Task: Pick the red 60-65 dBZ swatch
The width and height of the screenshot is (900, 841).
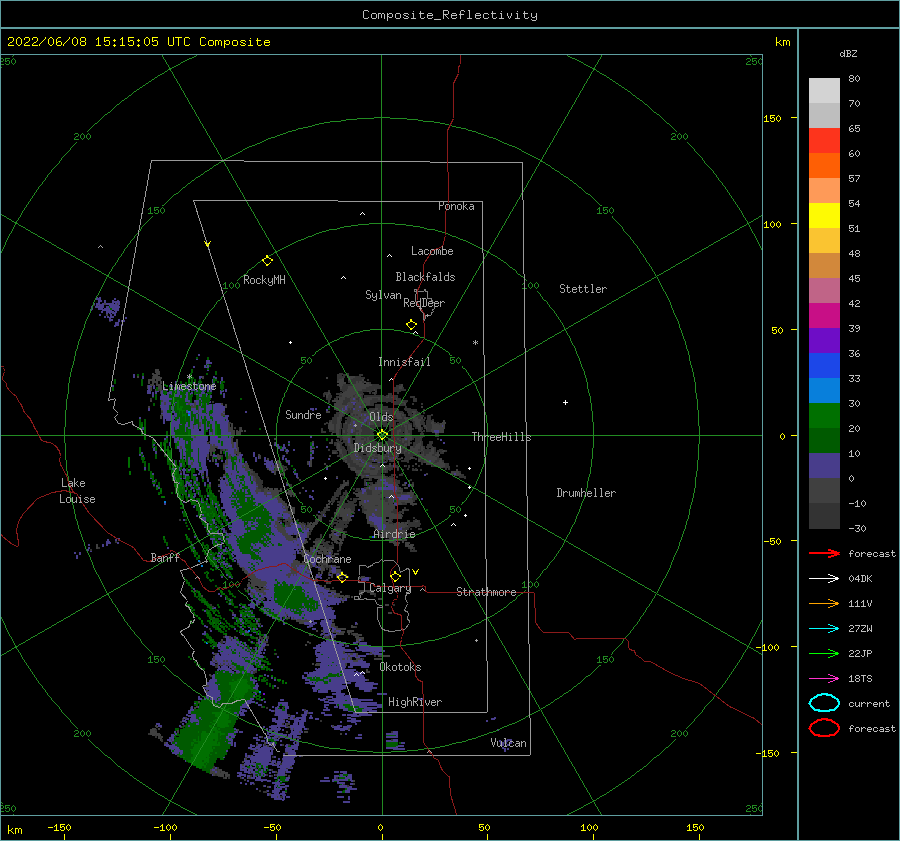Action: click(x=824, y=141)
